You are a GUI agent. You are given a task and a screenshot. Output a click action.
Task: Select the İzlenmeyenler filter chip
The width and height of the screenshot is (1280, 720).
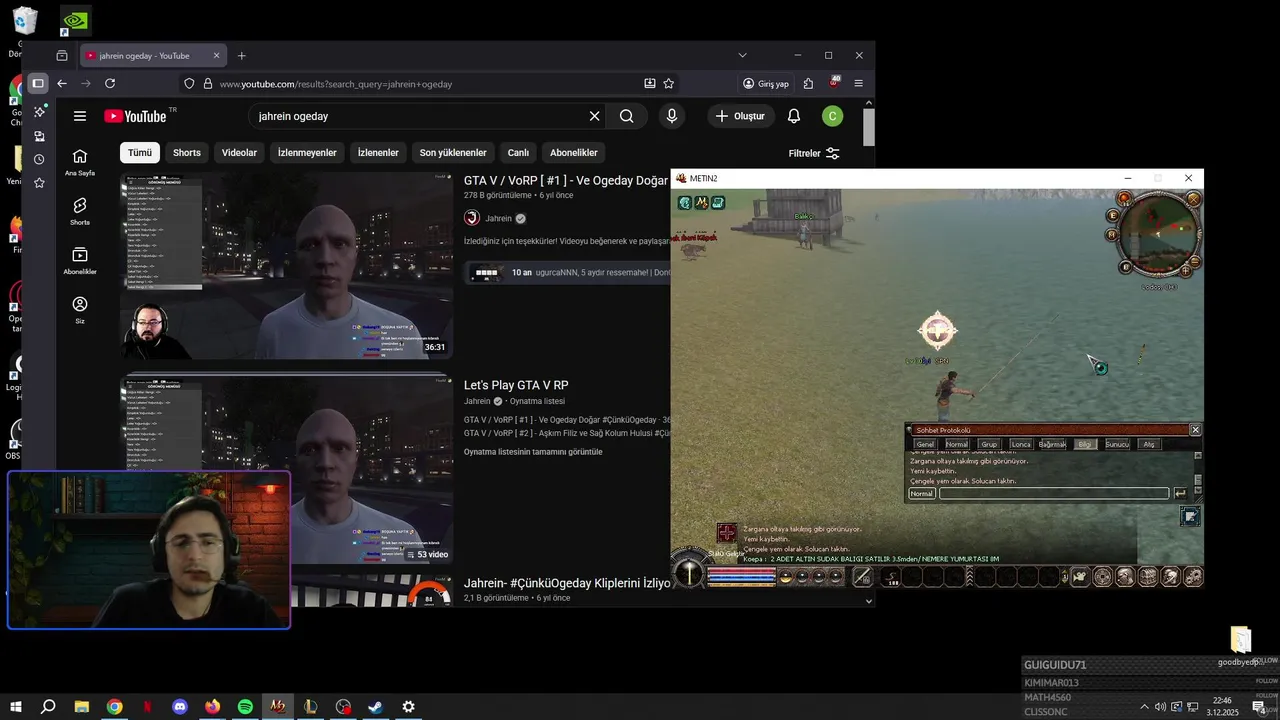307,153
